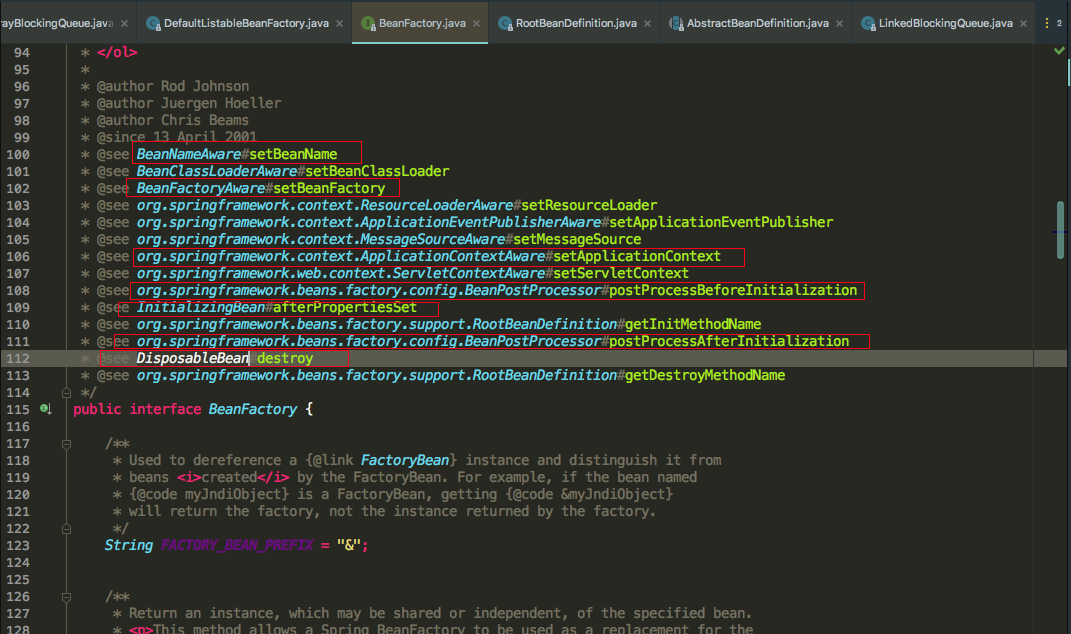Click the LinkedBlockingQueue.java class file icon
The image size is (1071, 634).
point(868,23)
